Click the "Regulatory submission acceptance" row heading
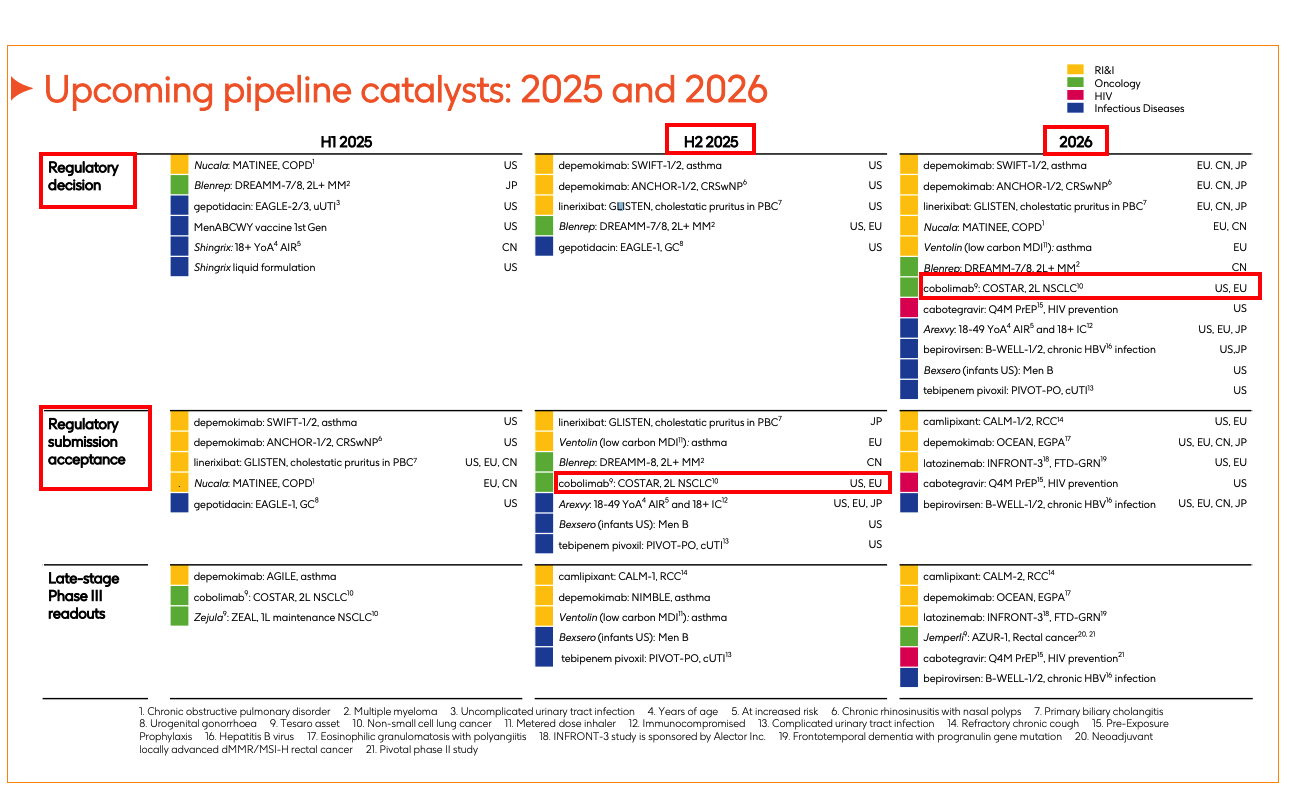The width and height of the screenshot is (1300, 800). pos(87,442)
